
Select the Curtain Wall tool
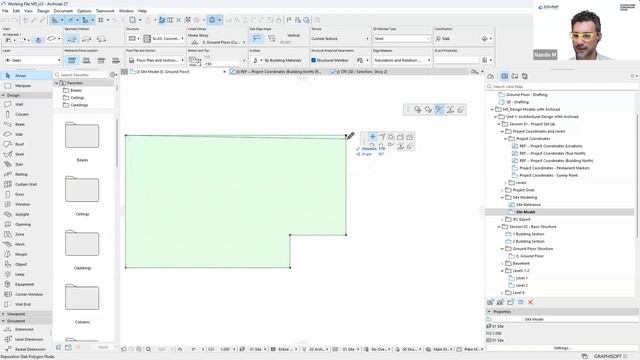[25, 184]
